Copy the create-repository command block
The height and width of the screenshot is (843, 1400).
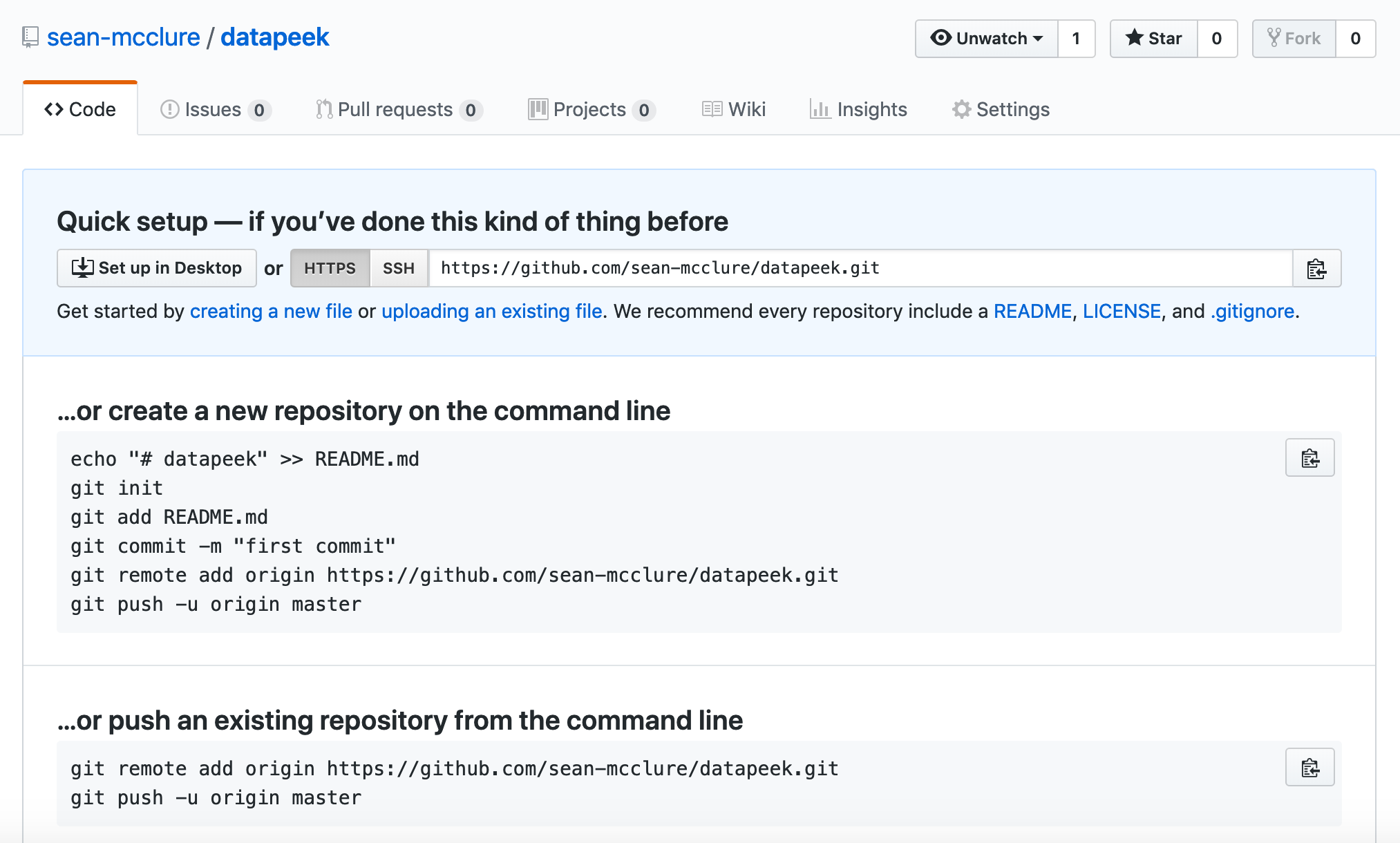(x=1309, y=457)
